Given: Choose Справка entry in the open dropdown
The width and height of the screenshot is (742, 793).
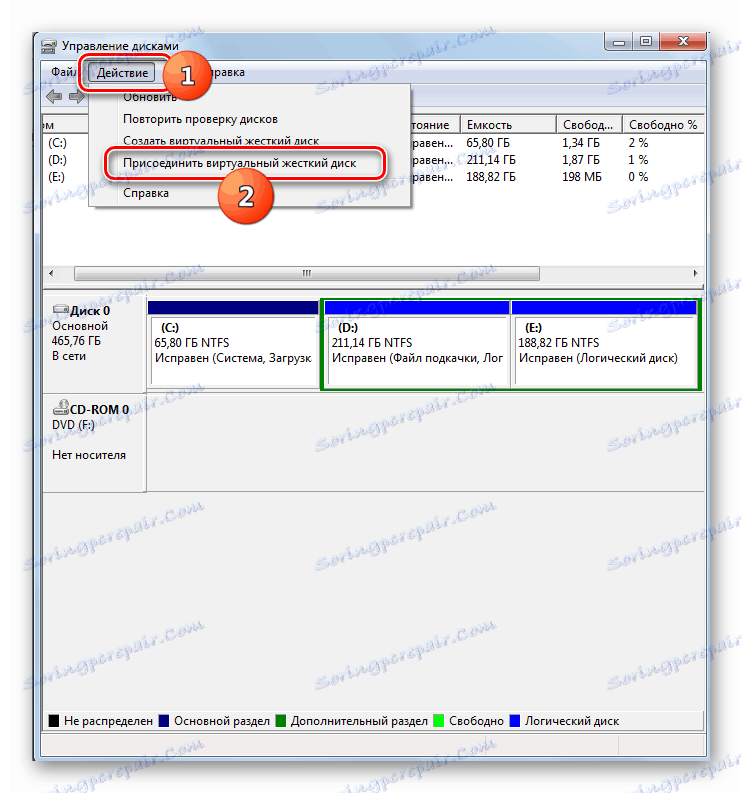Looking at the screenshot, I should 146,193.
